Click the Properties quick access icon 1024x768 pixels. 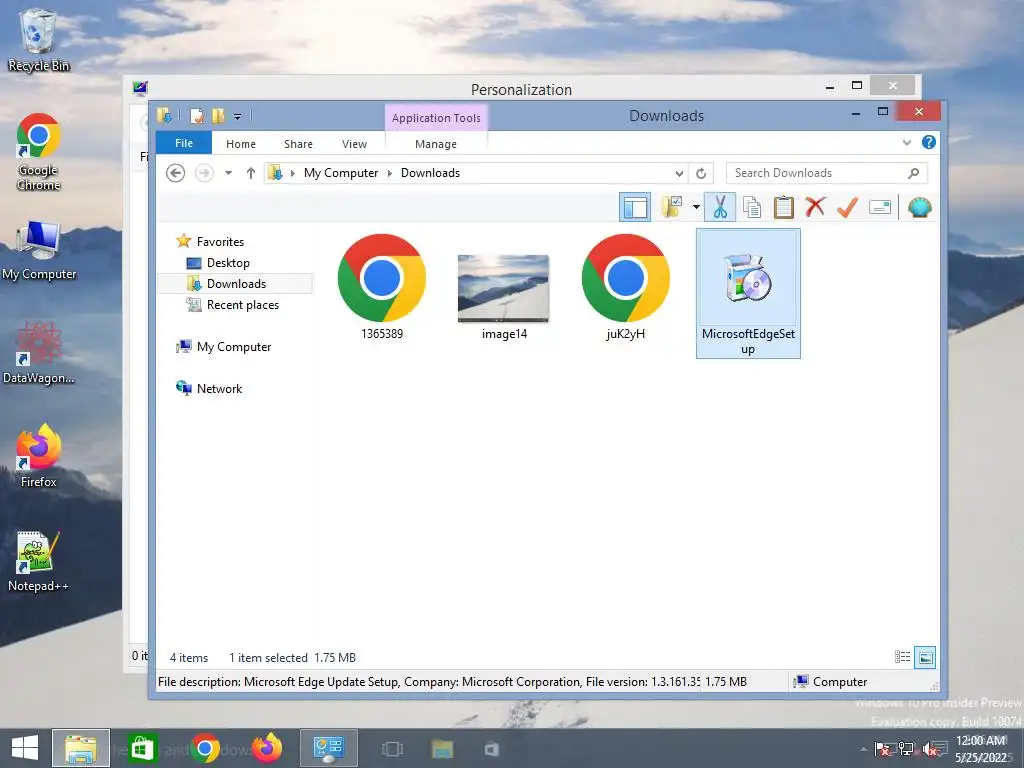click(197, 116)
